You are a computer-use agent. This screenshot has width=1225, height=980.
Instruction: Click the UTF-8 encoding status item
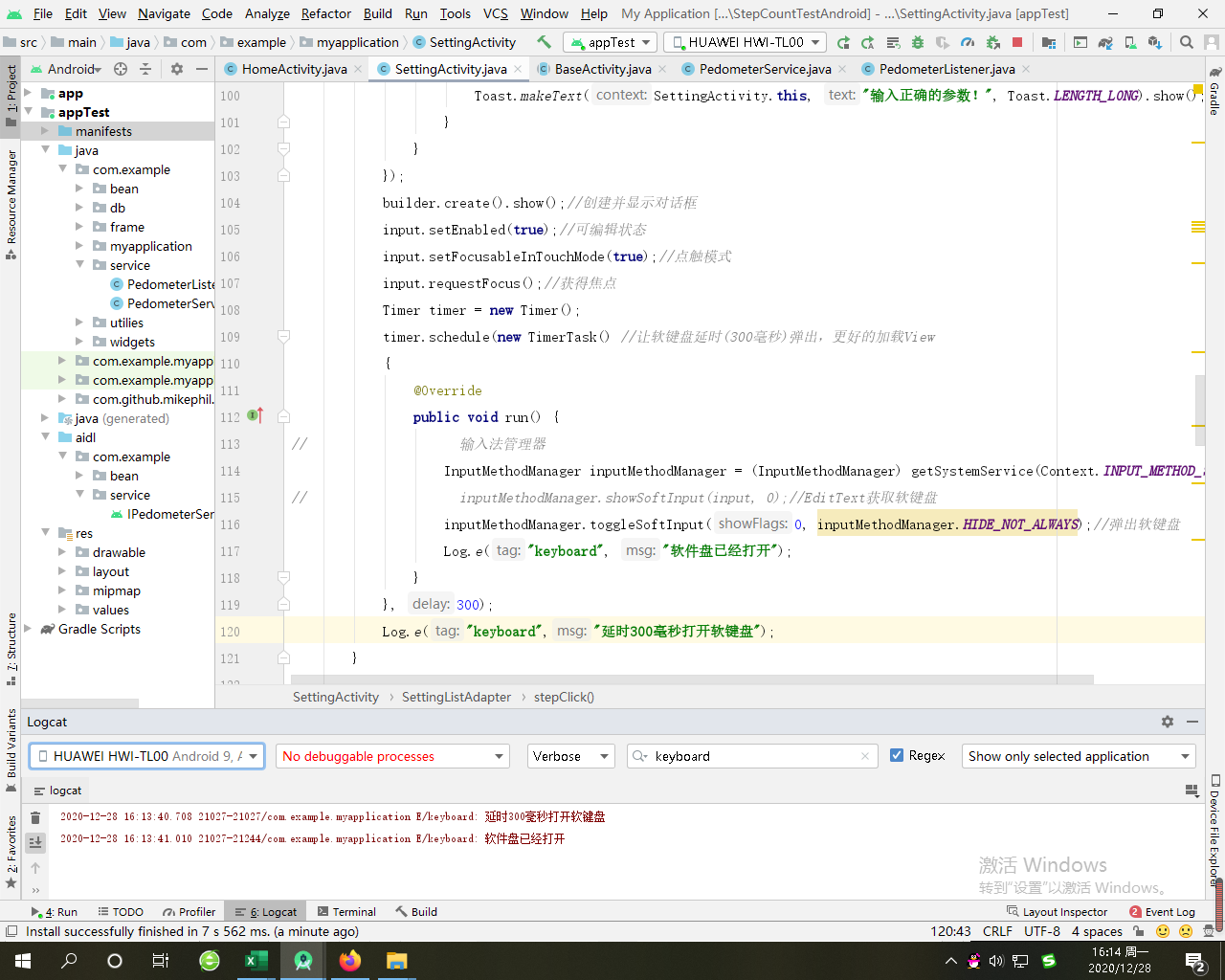(x=1042, y=931)
